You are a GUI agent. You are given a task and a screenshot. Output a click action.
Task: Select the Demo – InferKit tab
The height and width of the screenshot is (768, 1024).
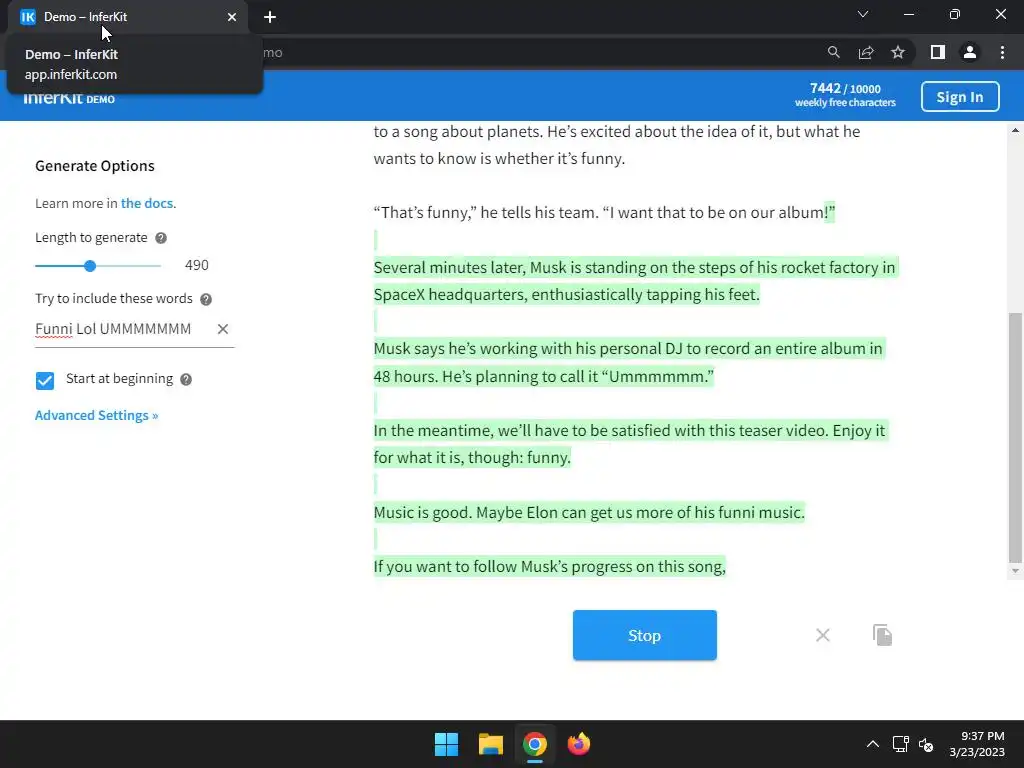point(127,17)
